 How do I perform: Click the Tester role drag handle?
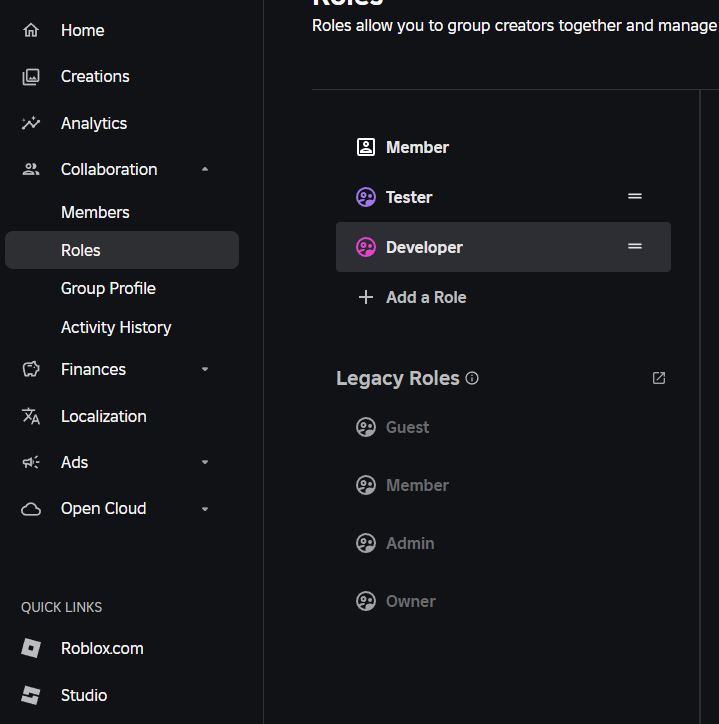(635, 196)
